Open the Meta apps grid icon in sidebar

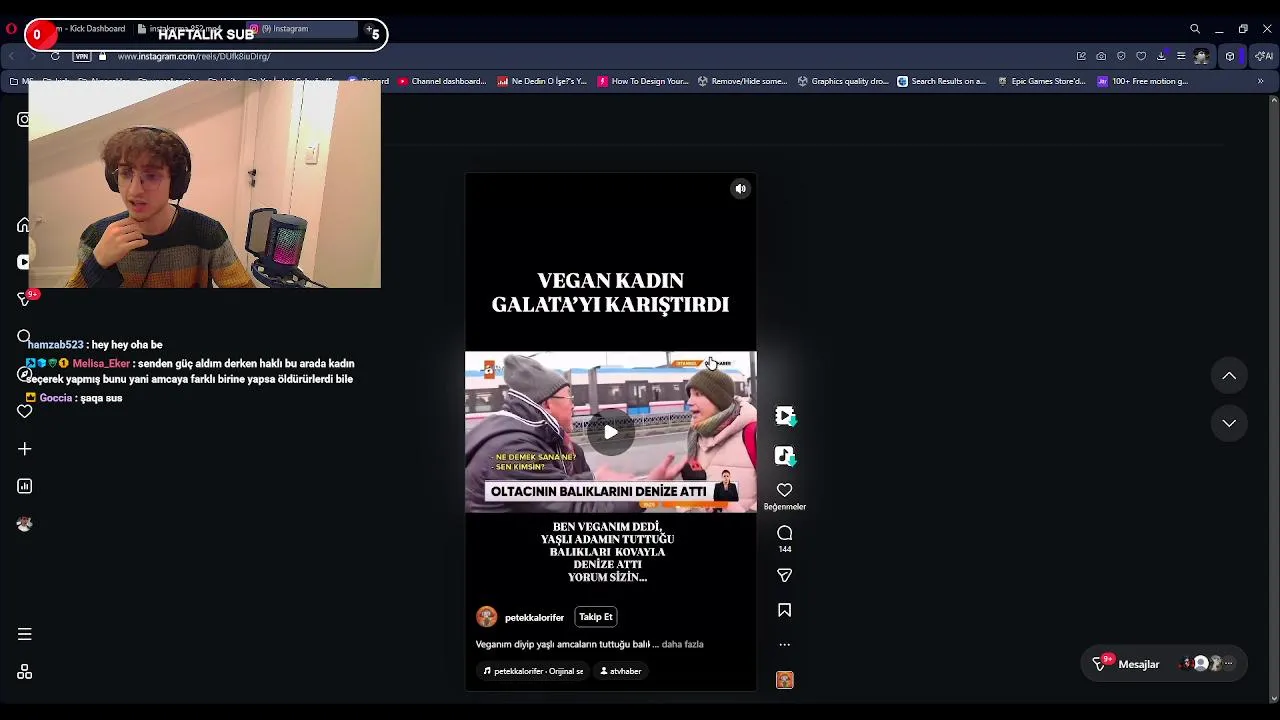[24, 672]
